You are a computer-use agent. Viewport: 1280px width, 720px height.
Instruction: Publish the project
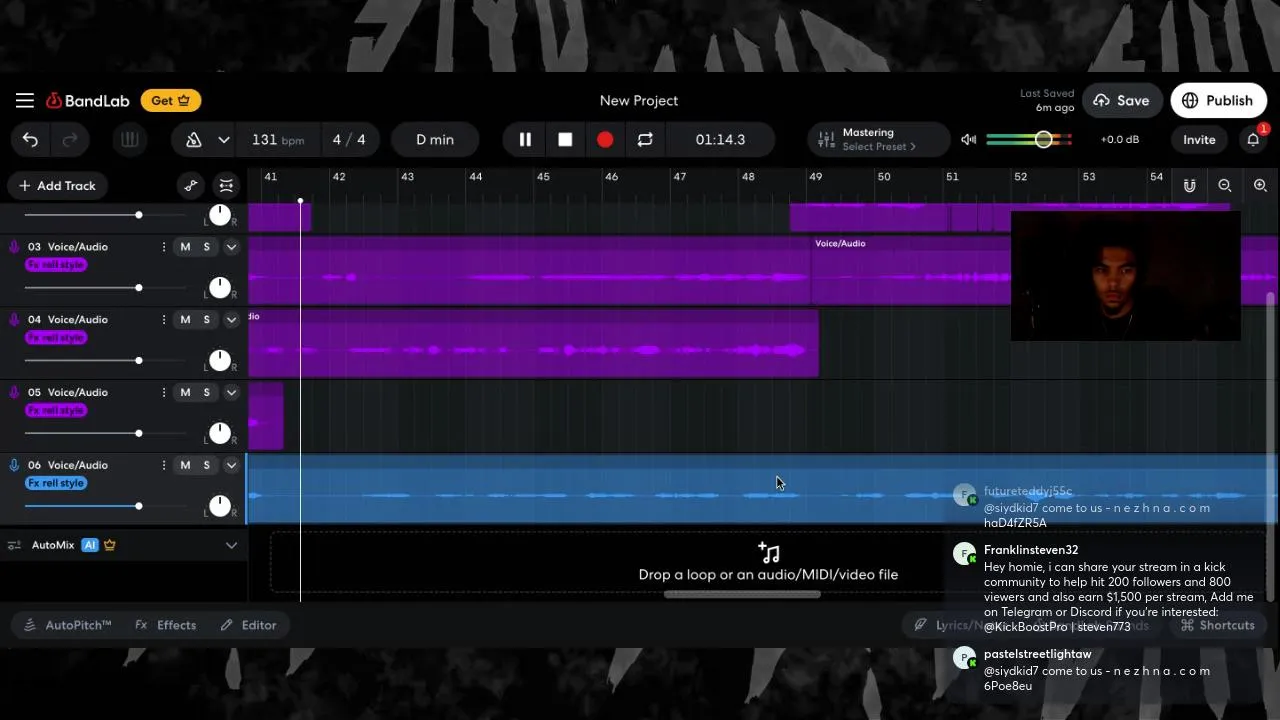click(x=1217, y=100)
